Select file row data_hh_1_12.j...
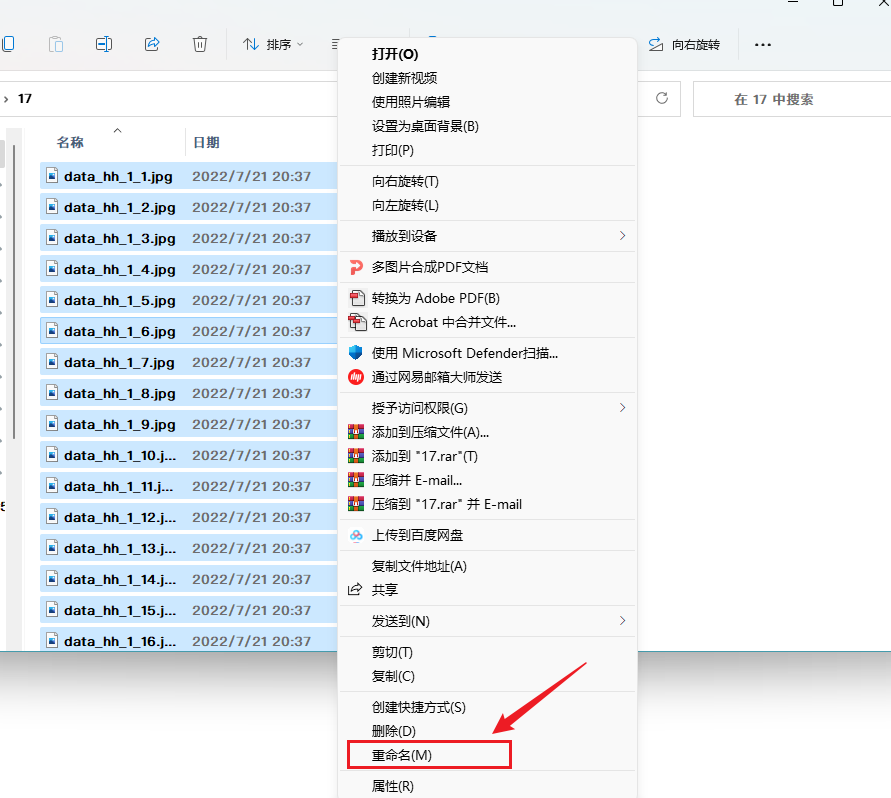The image size is (891, 798). tap(189, 517)
